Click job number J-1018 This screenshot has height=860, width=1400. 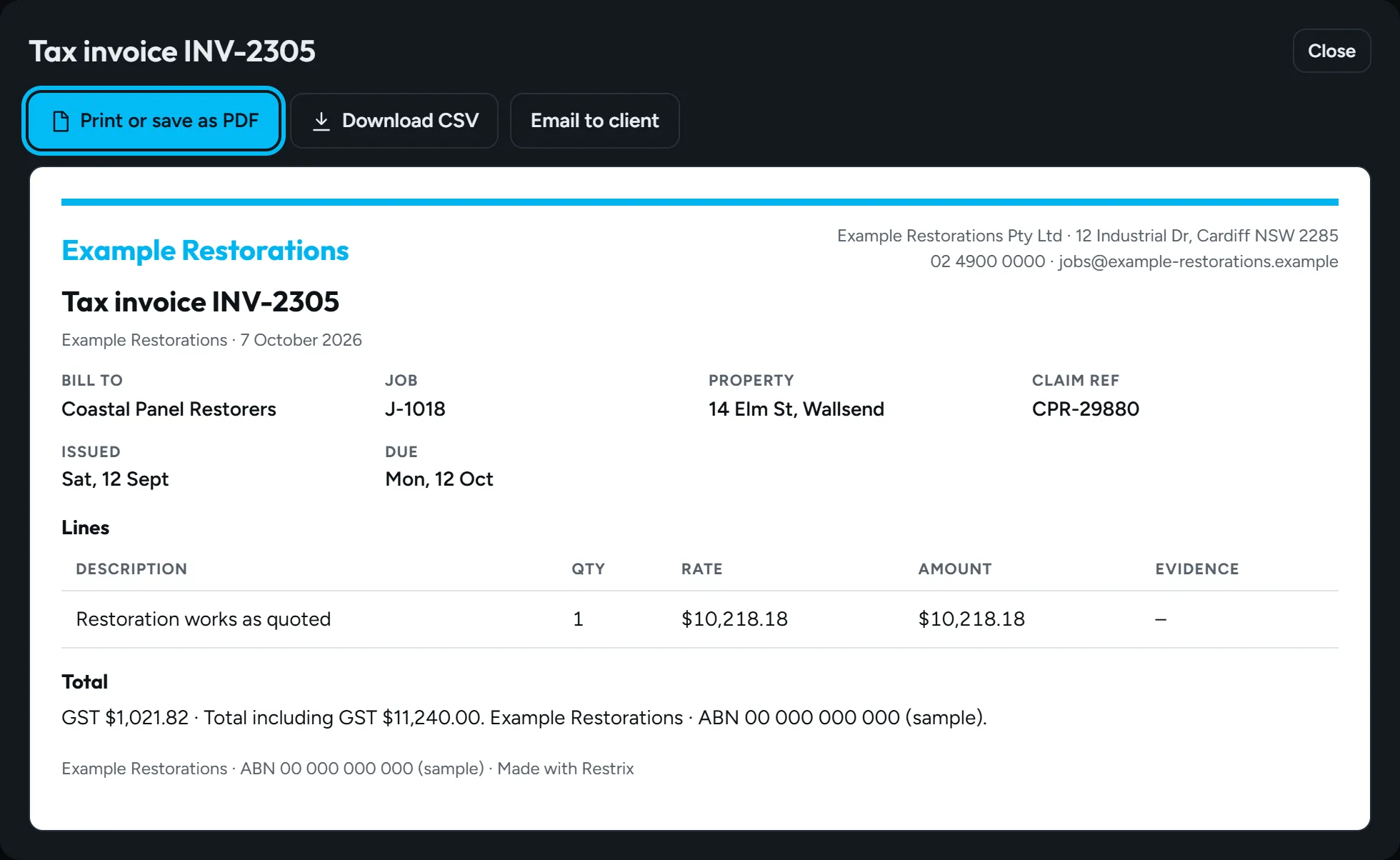coord(415,409)
